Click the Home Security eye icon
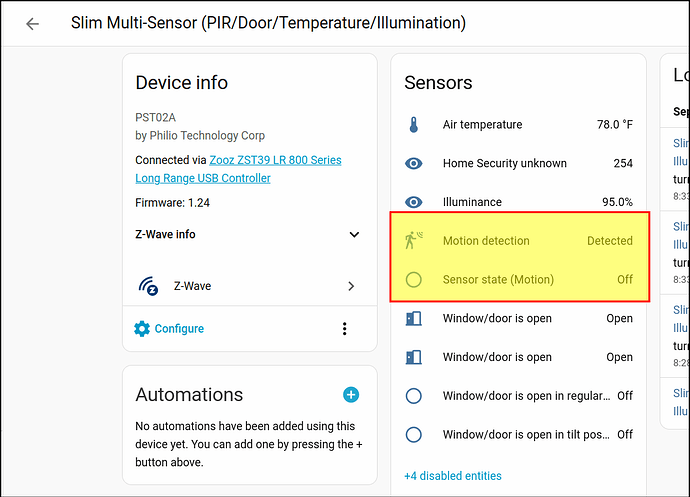This screenshot has height=497, width=690. pos(414,163)
